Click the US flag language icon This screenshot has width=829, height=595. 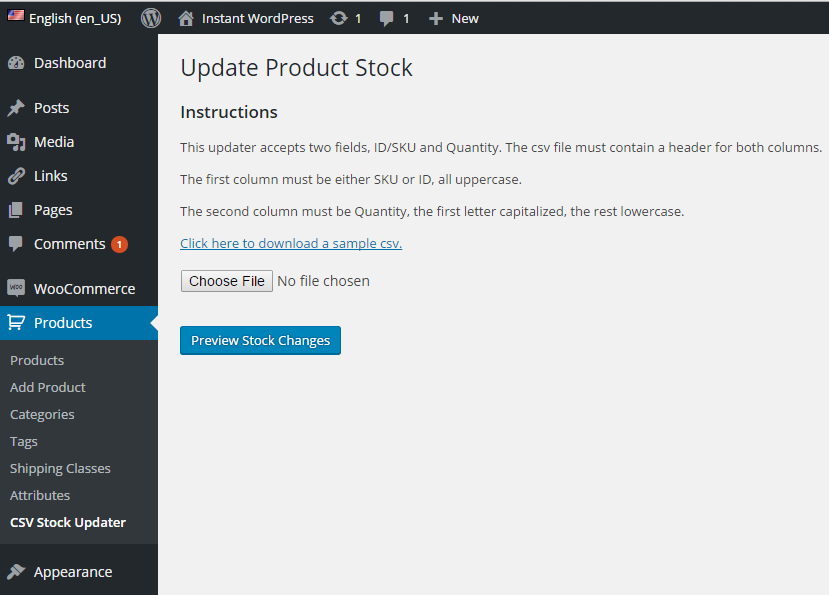tap(16, 18)
